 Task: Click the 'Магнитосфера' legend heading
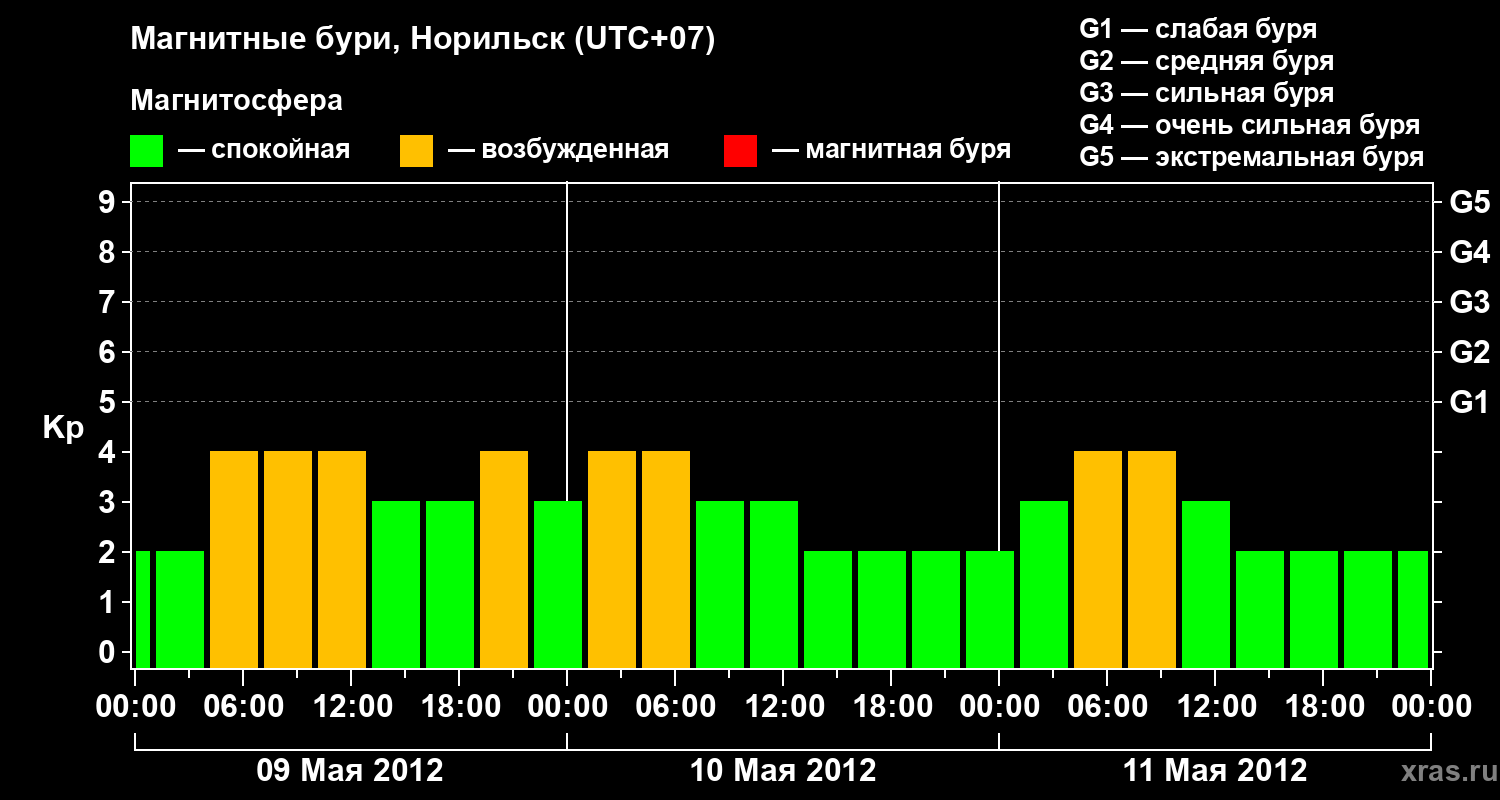click(236, 101)
